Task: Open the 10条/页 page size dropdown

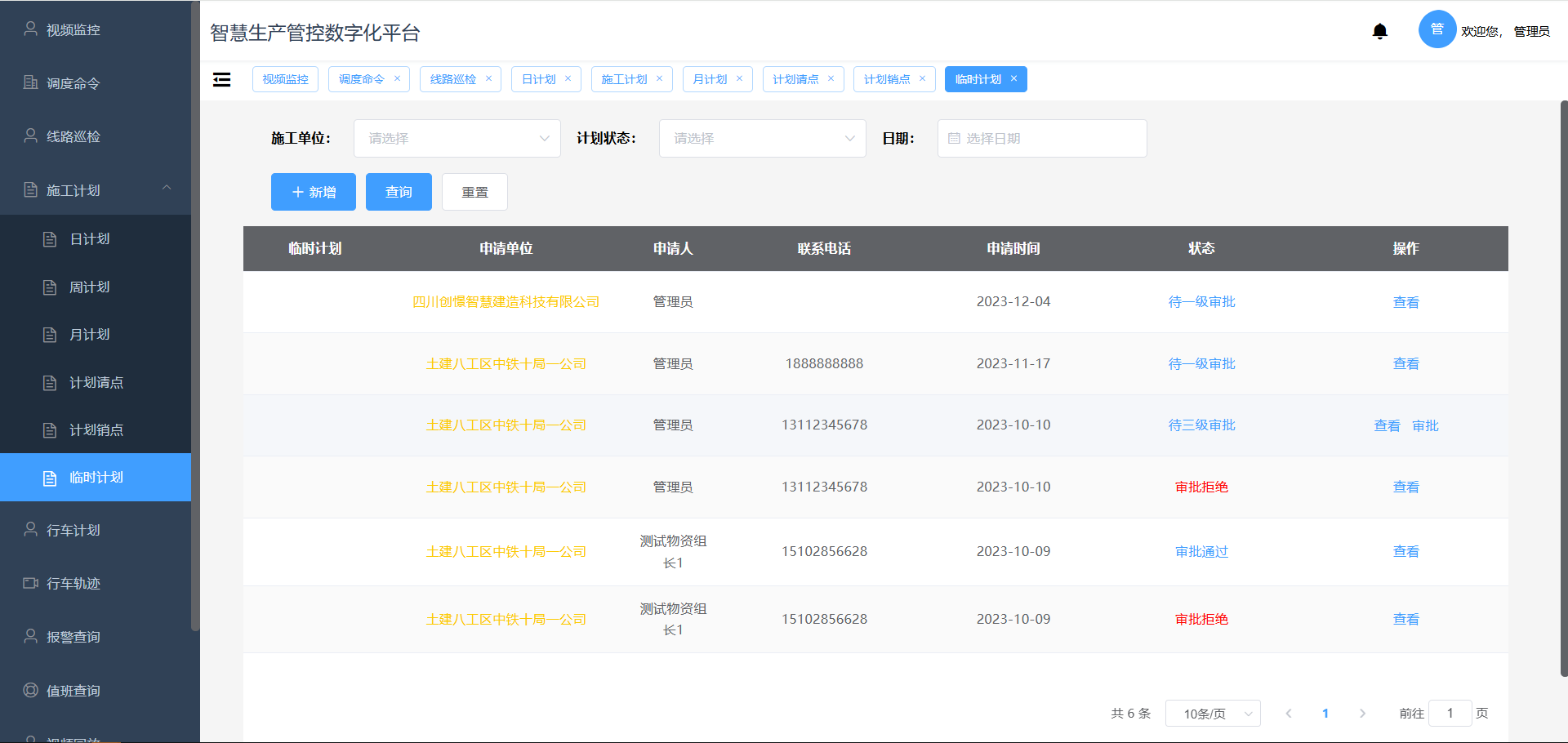Action: click(1212, 713)
